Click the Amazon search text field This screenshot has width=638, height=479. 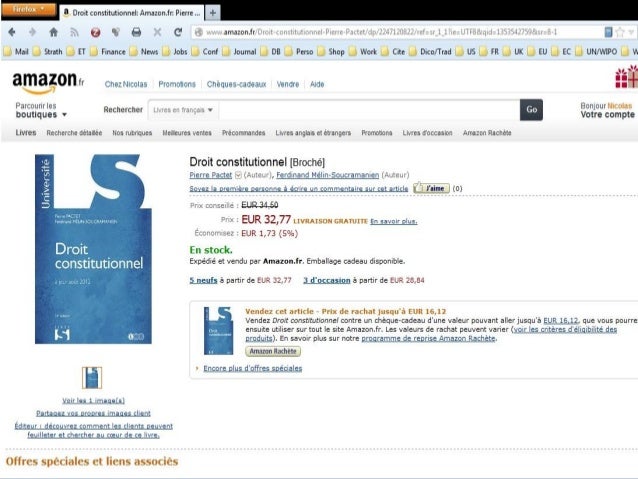(369, 110)
